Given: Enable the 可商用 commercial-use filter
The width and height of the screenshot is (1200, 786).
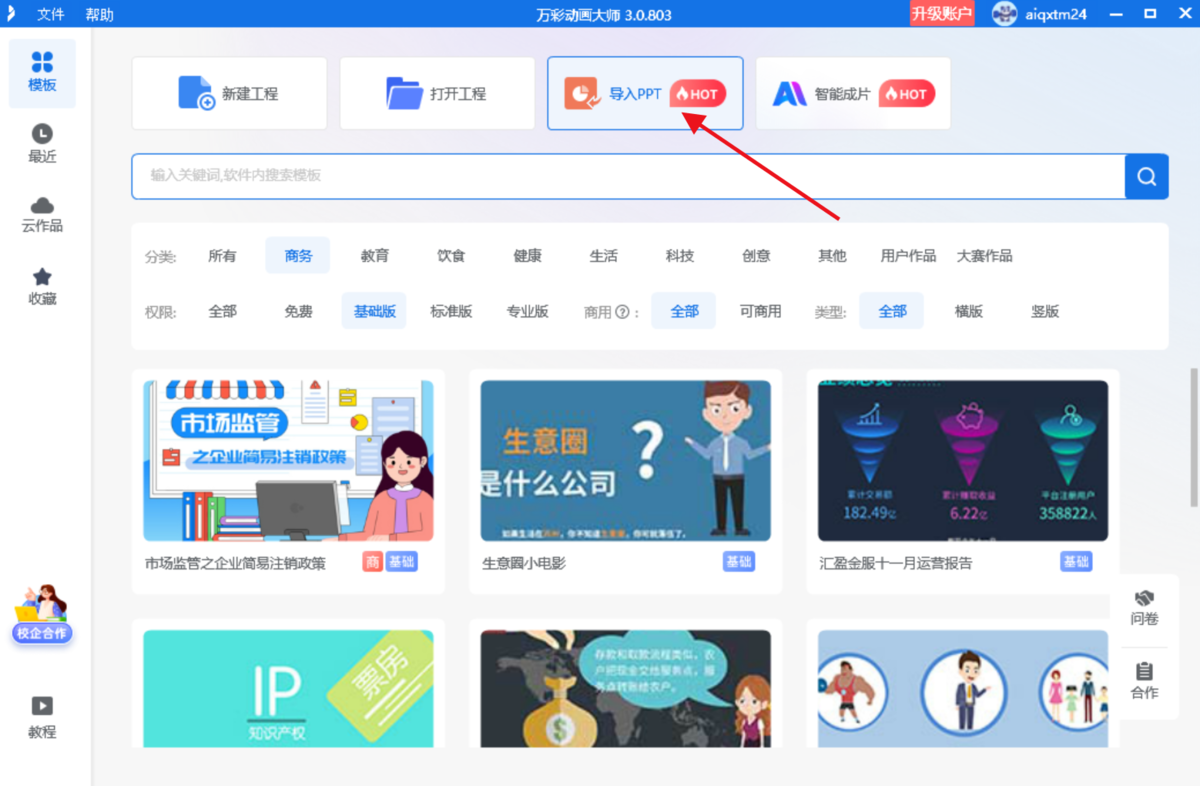Looking at the screenshot, I should coord(760,311).
